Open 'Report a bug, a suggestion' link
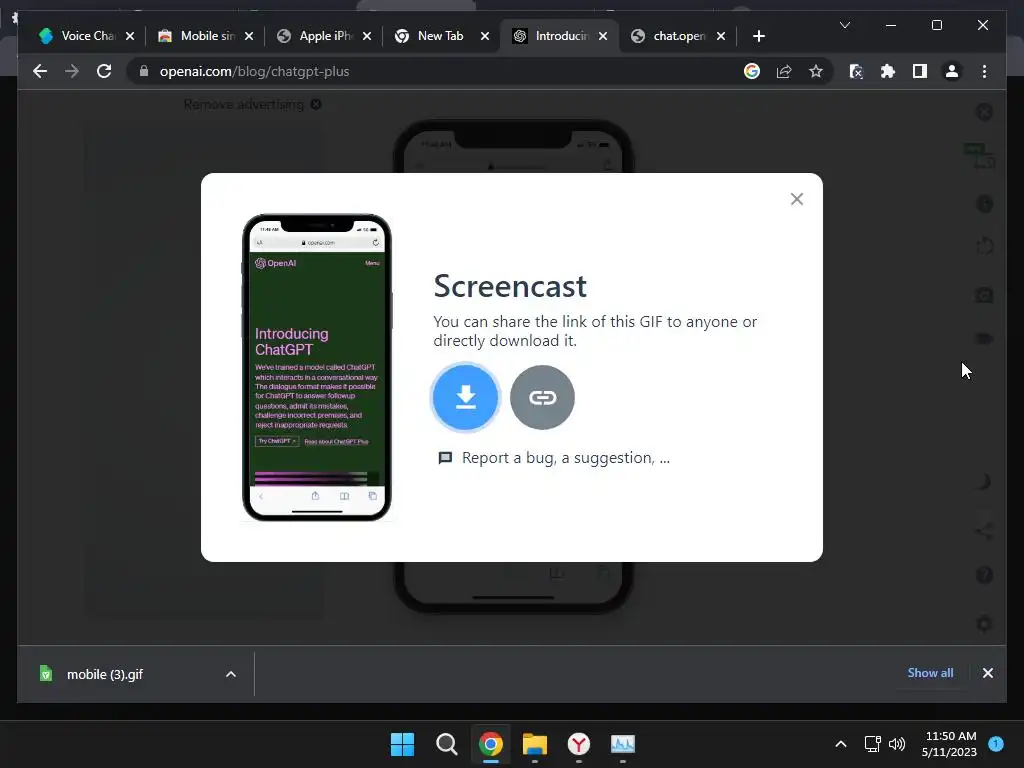The width and height of the screenshot is (1024, 768). pyautogui.click(x=554, y=458)
